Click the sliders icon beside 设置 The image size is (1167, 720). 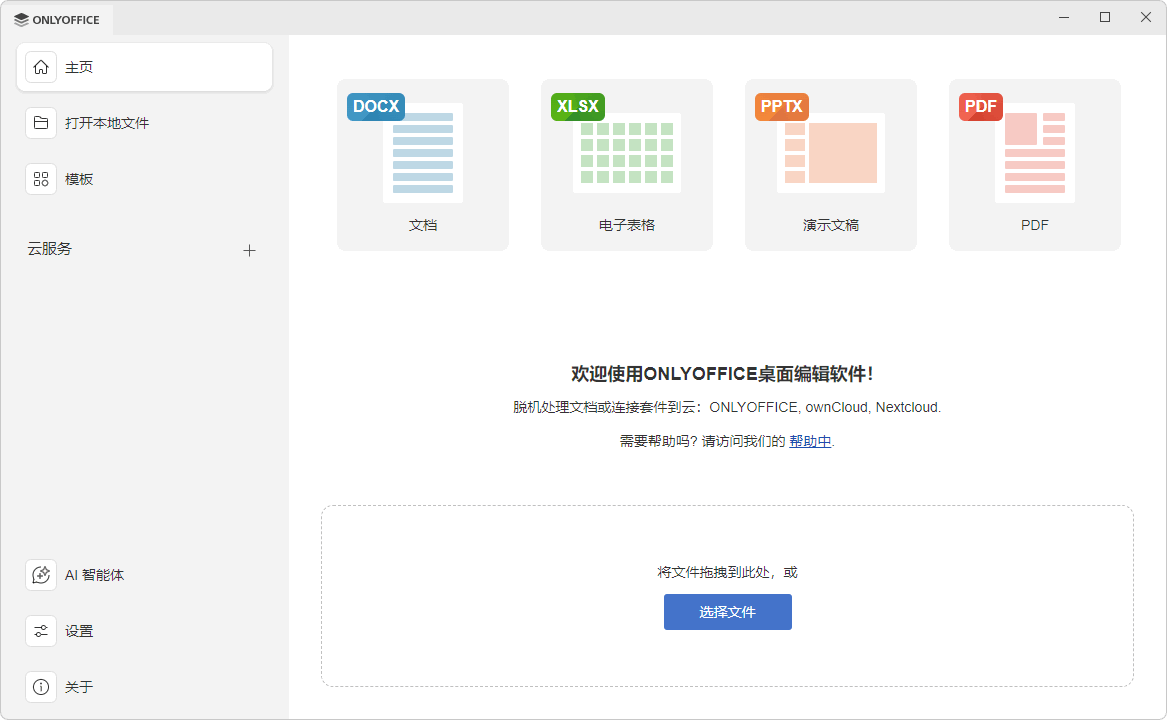pos(41,631)
